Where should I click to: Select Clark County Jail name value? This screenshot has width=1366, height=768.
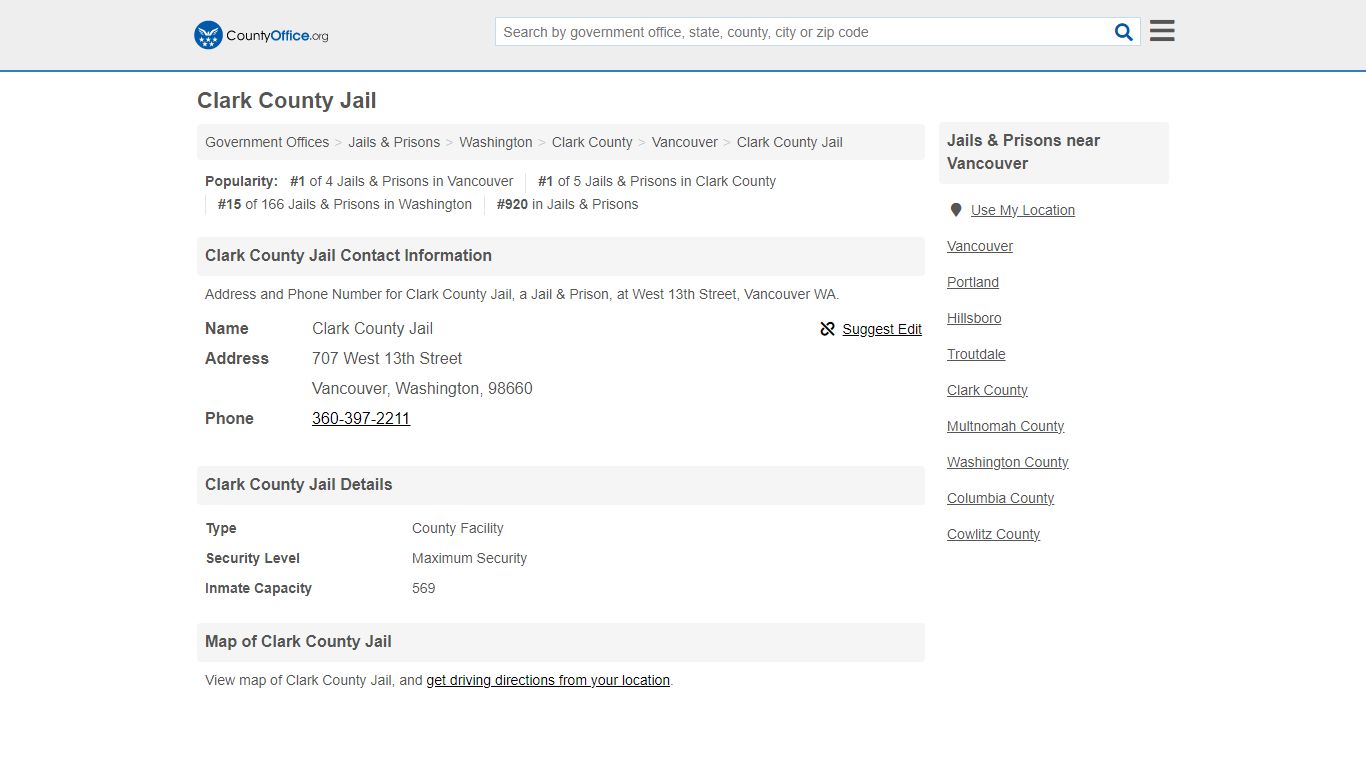tap(372, 328)
